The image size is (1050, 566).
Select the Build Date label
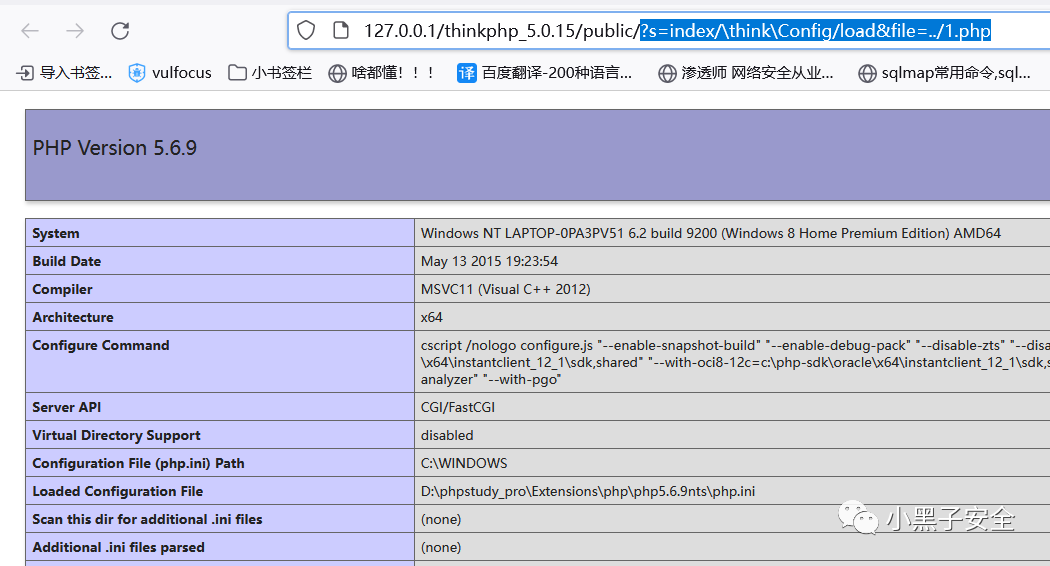click(66, 261)
